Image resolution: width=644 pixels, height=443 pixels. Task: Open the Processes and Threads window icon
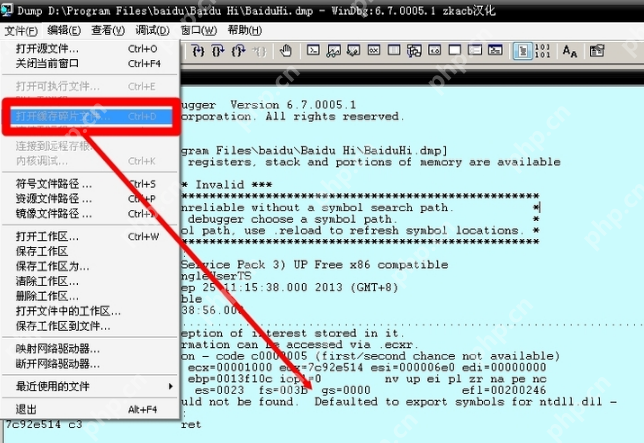pos(475,50)
